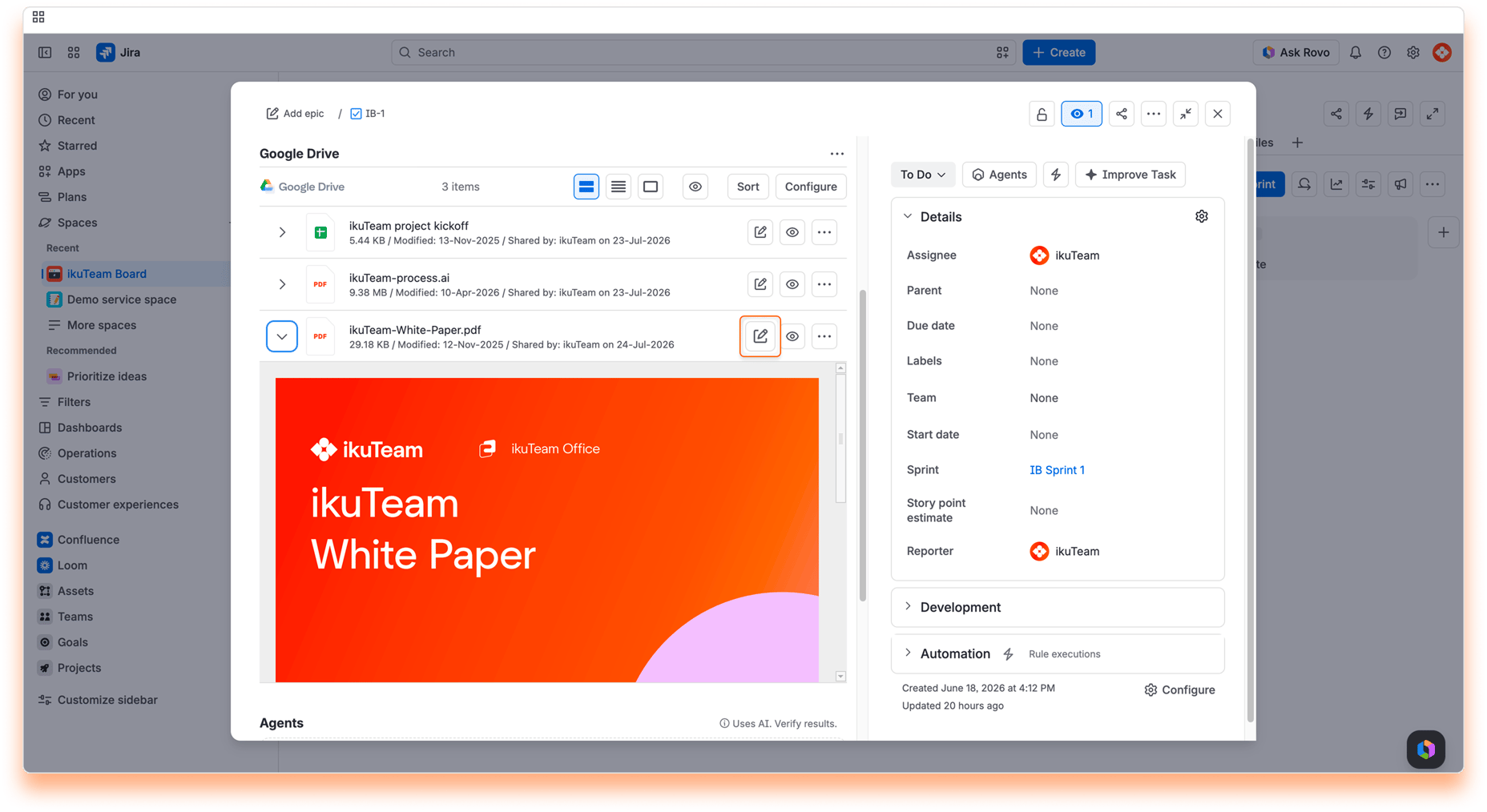Viewport: 1487px width, 812px height.
Task: Open the To Do status dropdown
Action: click(x=922, y=175)
